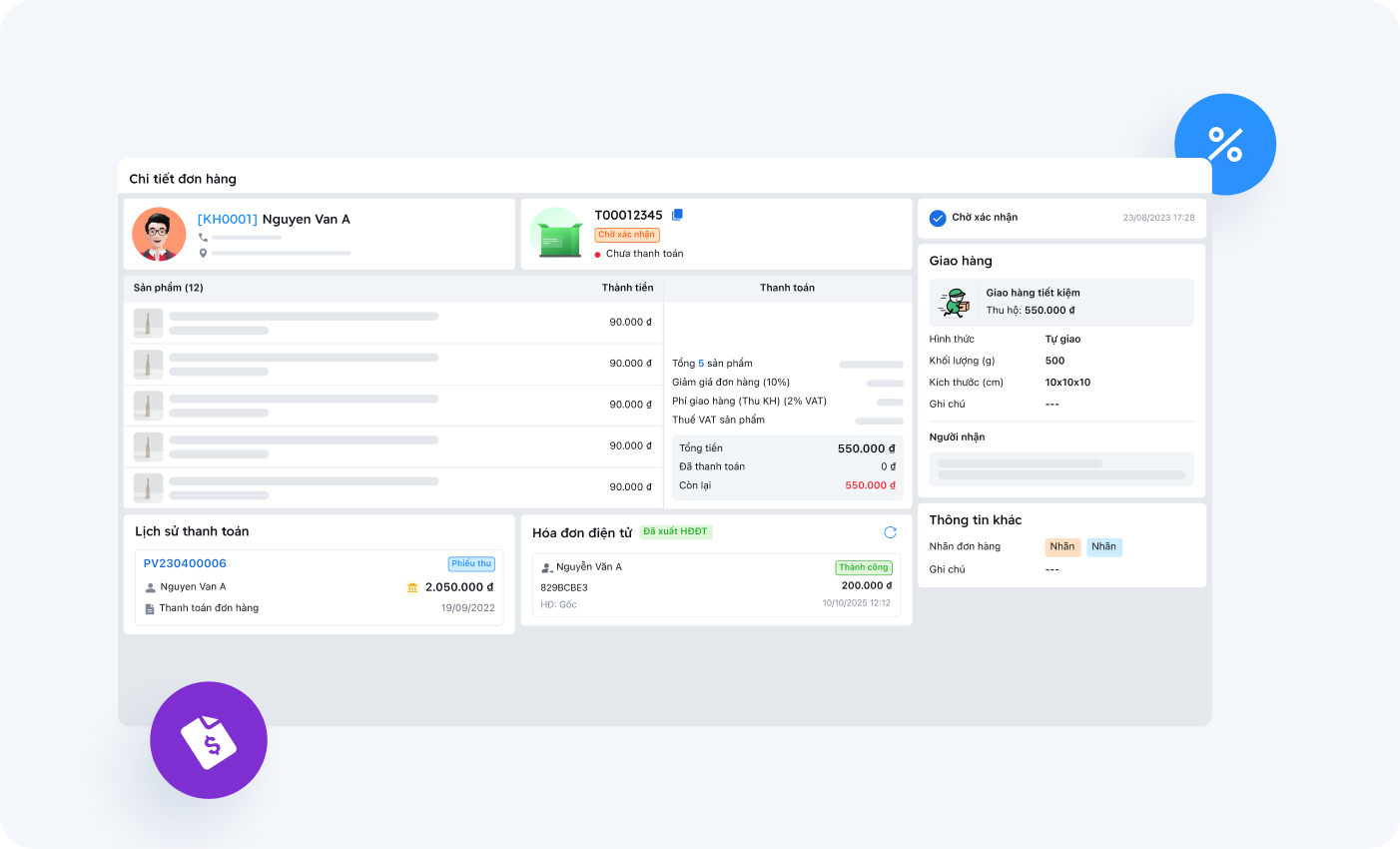Open payment voucher PV230400006
This screenshot has width=1400, height=849.
(185, 563)
